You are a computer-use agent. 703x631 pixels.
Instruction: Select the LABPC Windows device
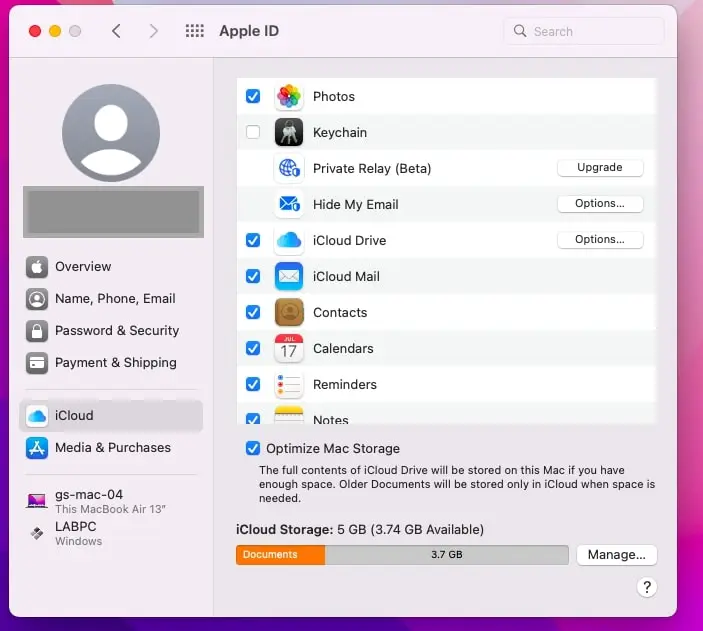point(111,533)
